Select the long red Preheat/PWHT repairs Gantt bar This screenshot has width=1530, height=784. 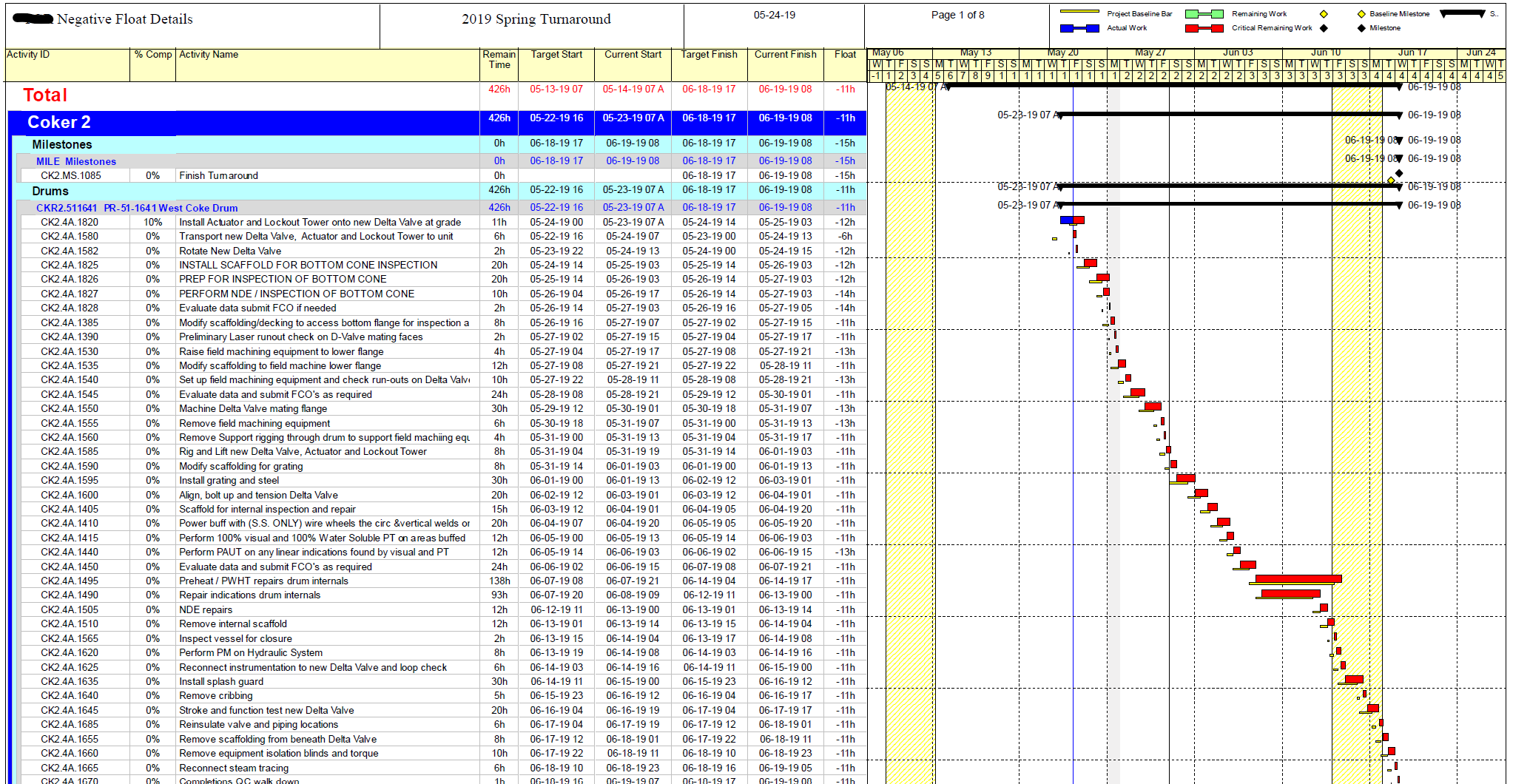coord(1298,579)
